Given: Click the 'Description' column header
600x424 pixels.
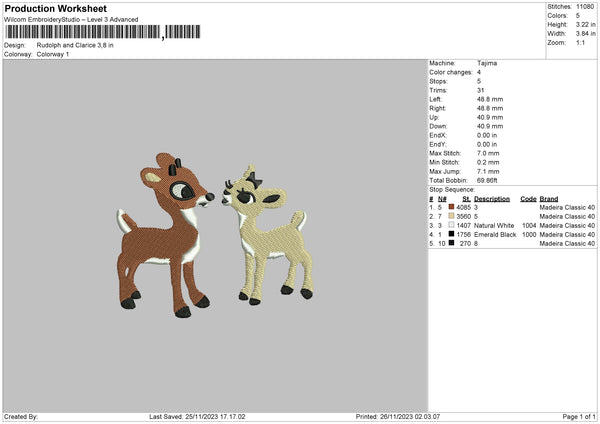Looking at the screenshot, I should coord(492,199).
